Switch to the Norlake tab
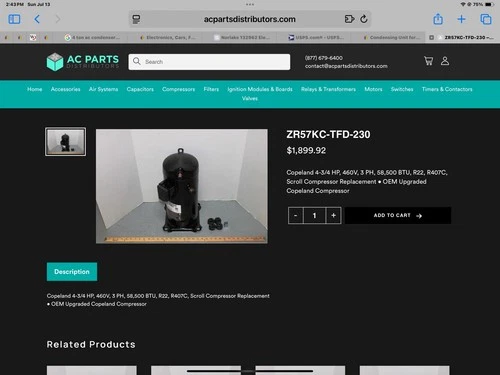Screen dimensions: 500x375 pyautogui.click(x=242, y=37)
